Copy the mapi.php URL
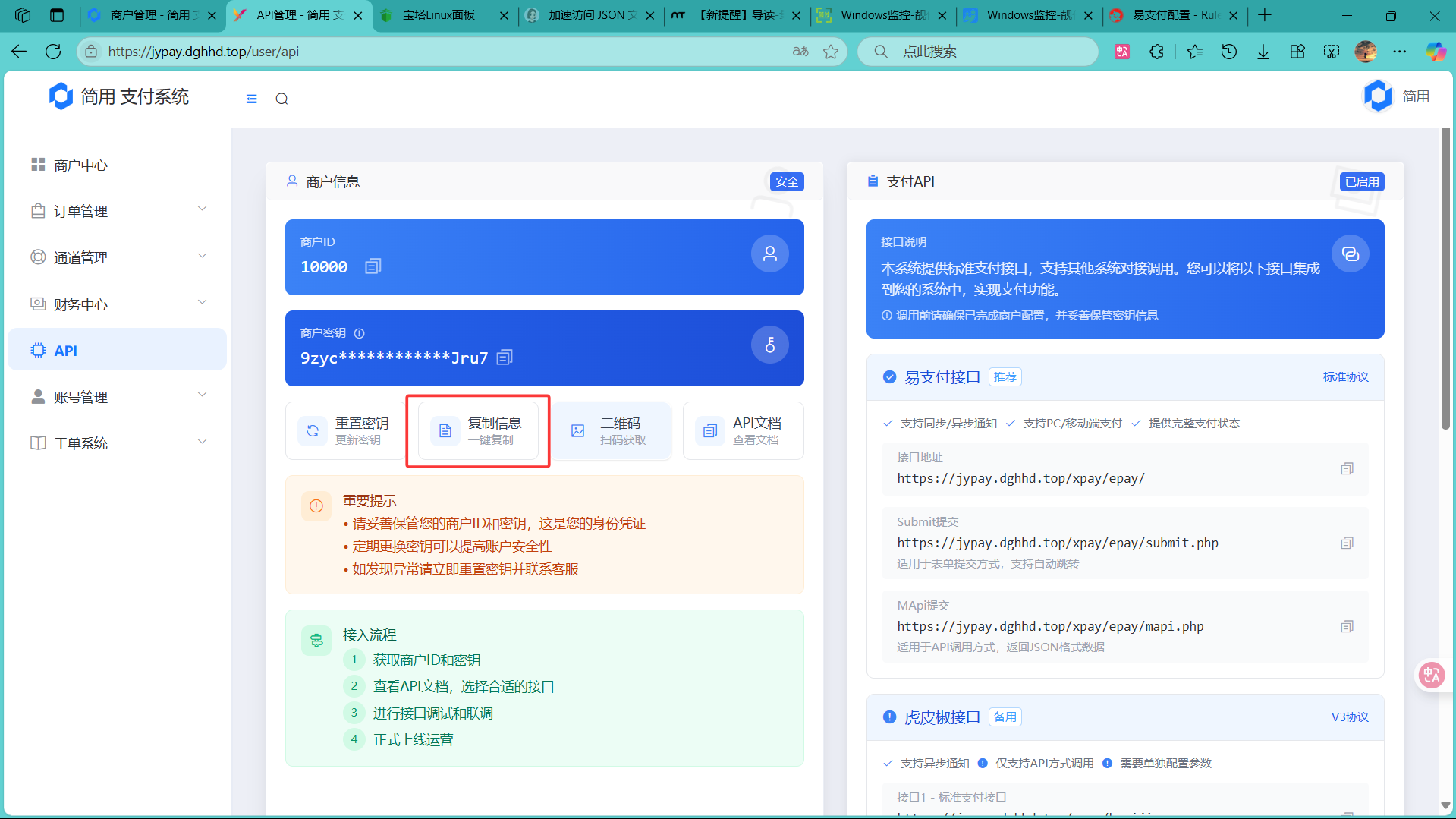This screenshot has height=819, width=1456. coord(1347,627)
